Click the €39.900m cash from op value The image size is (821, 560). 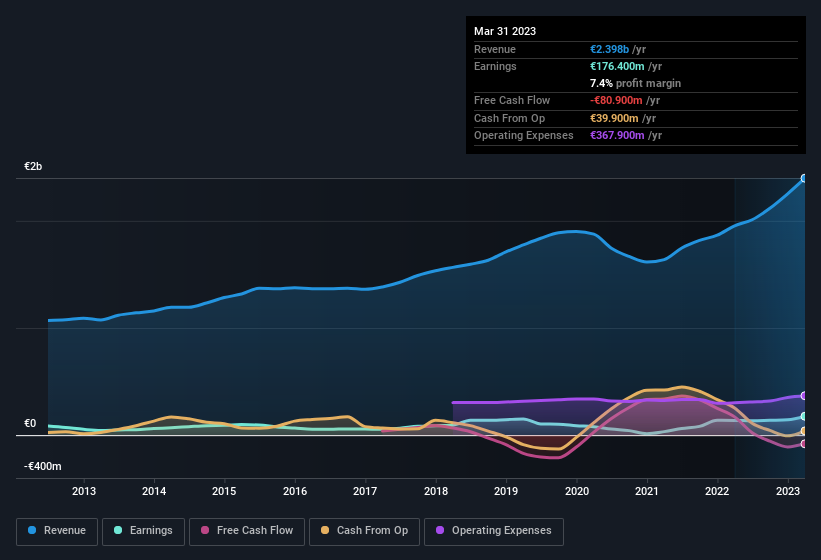(614, 118)
